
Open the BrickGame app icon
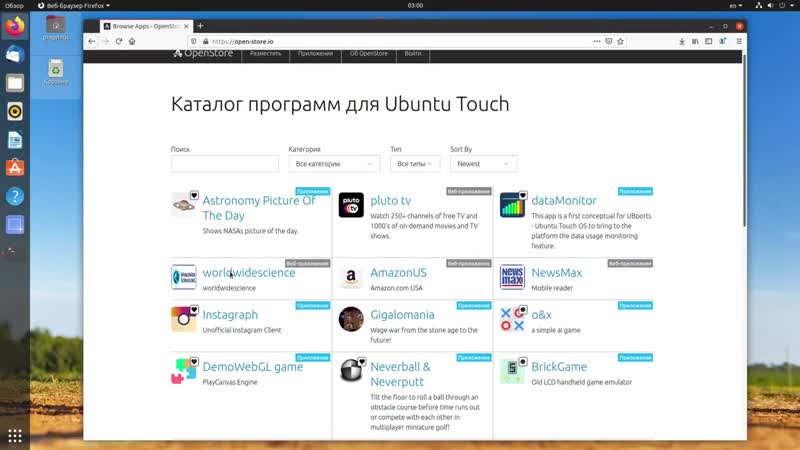pyautogui.click(x=512, y=371)
